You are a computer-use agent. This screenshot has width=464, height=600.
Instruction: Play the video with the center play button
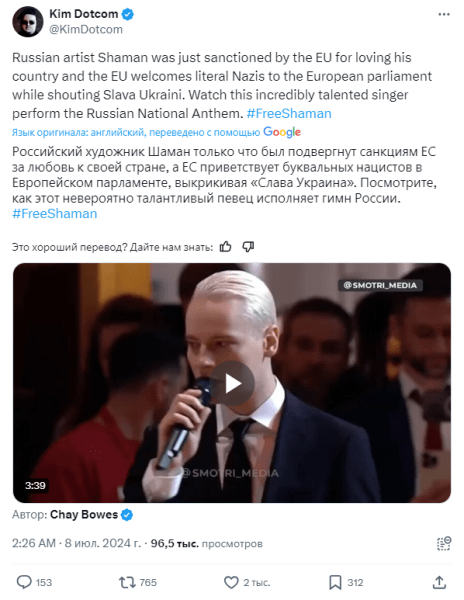tap(232, 383)
